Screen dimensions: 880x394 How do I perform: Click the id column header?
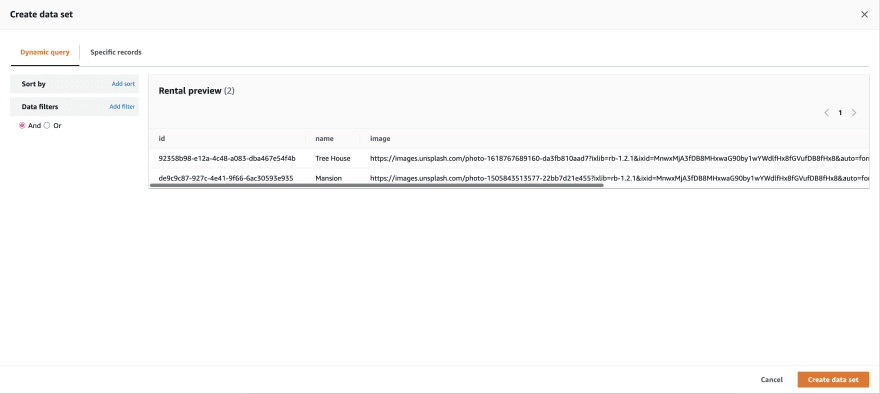click(x=162, y=138)
